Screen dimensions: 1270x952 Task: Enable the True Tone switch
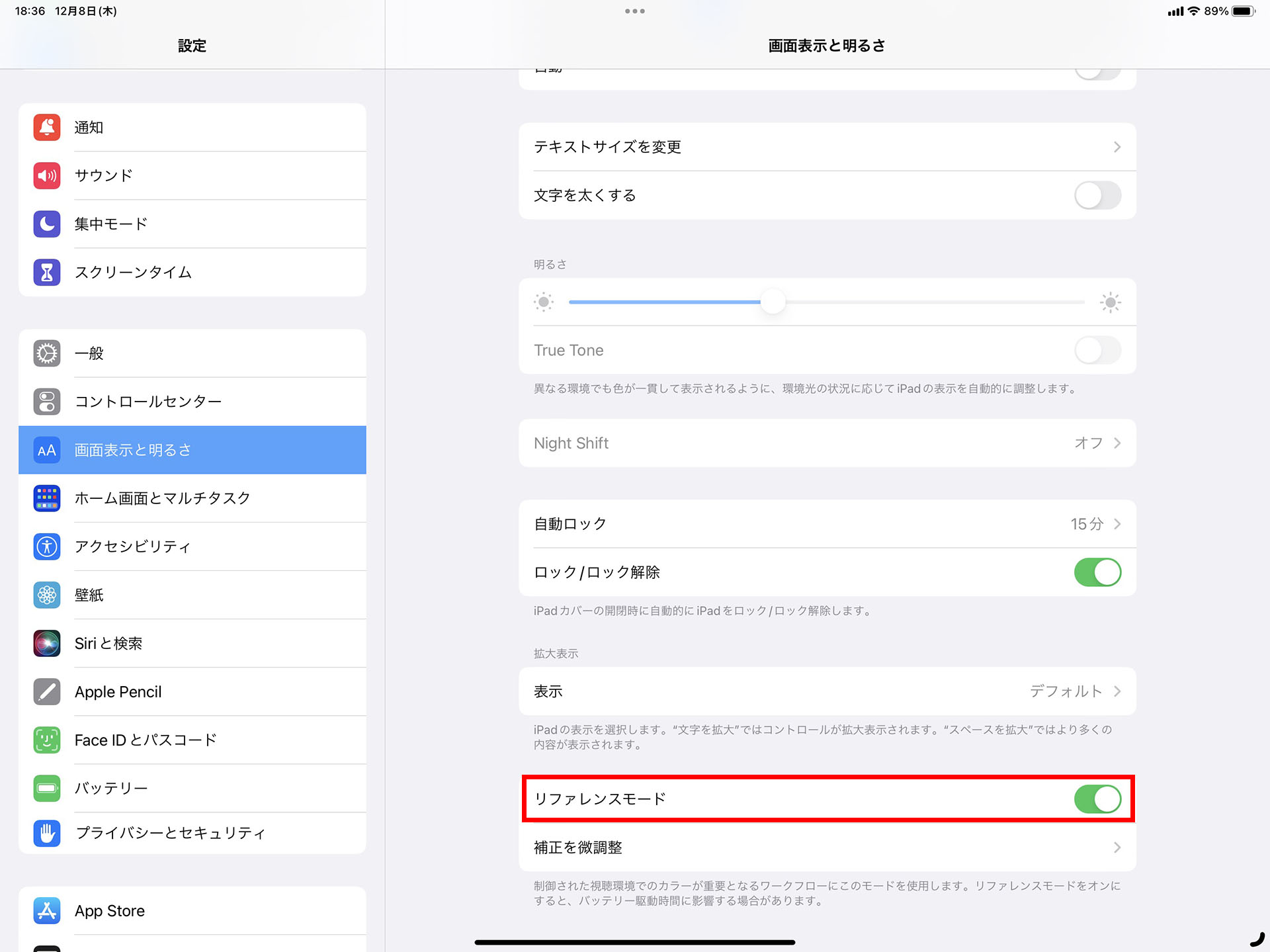click(1097, 350)
